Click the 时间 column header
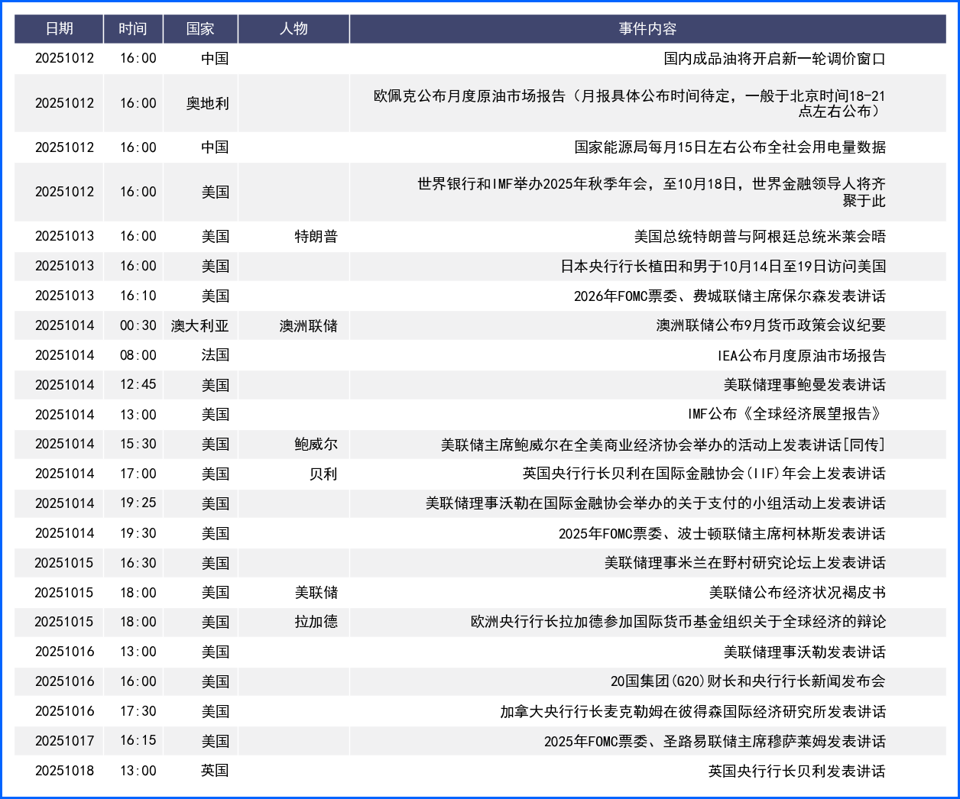 click(x=132, y=29)
